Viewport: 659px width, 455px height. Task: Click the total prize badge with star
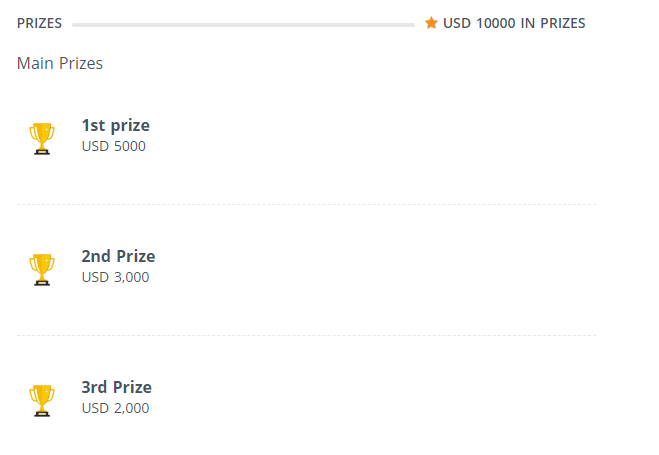point(505,23)
